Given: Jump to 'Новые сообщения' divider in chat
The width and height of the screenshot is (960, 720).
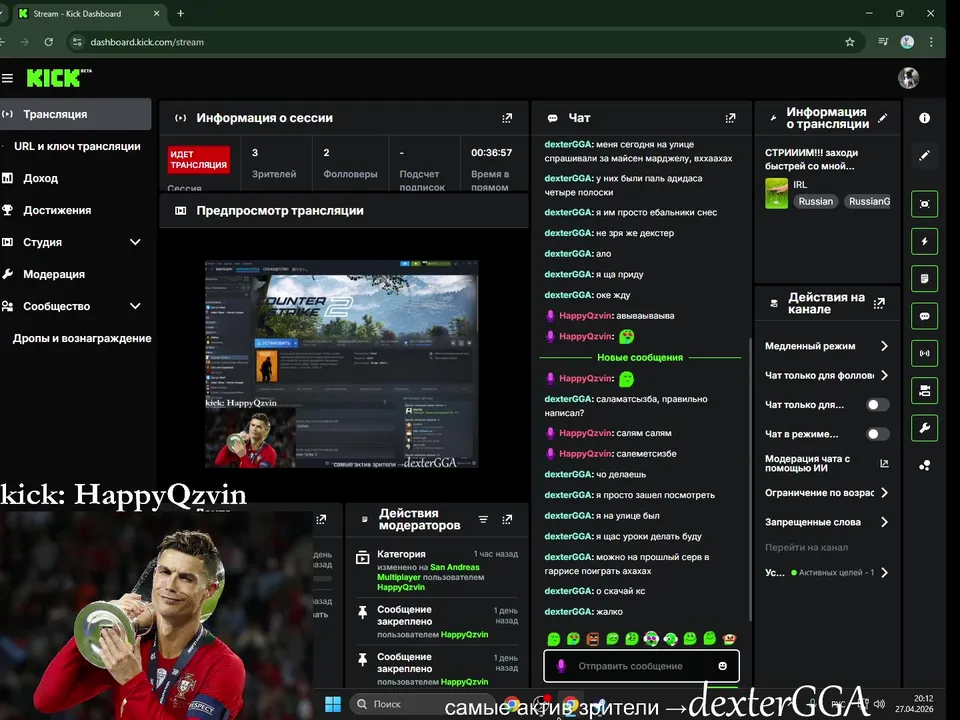Looking at the screenshot, I should (x=640, y=358).
